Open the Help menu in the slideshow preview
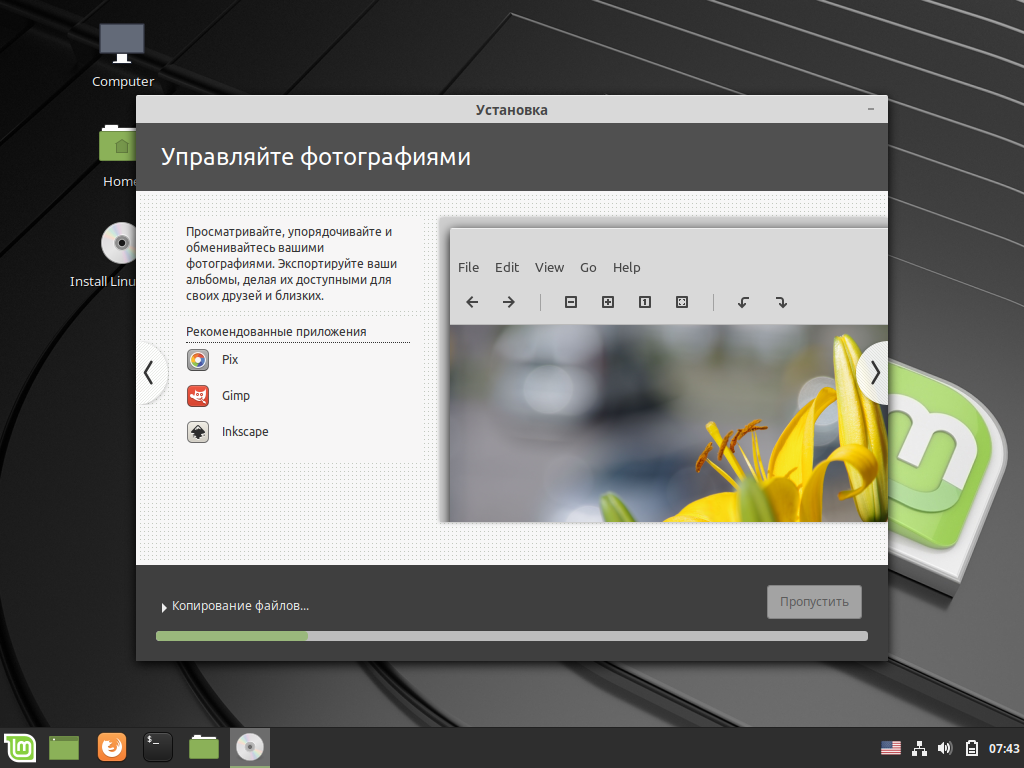Viewport: 1024px width, 768px height. point(626,267)
